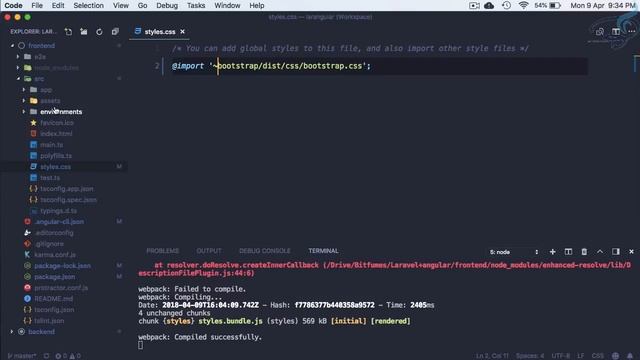Open protractor.conf.js file
Screen dimensions: 640x360
(x=61, y=288)
